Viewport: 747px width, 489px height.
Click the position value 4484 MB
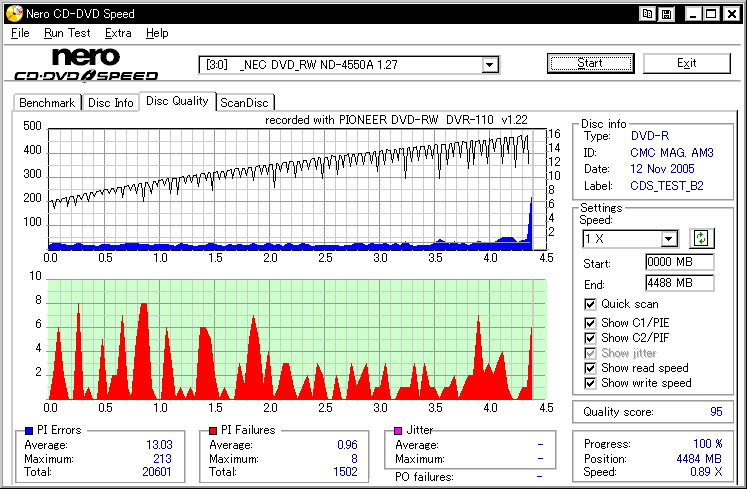click(699, 458)
